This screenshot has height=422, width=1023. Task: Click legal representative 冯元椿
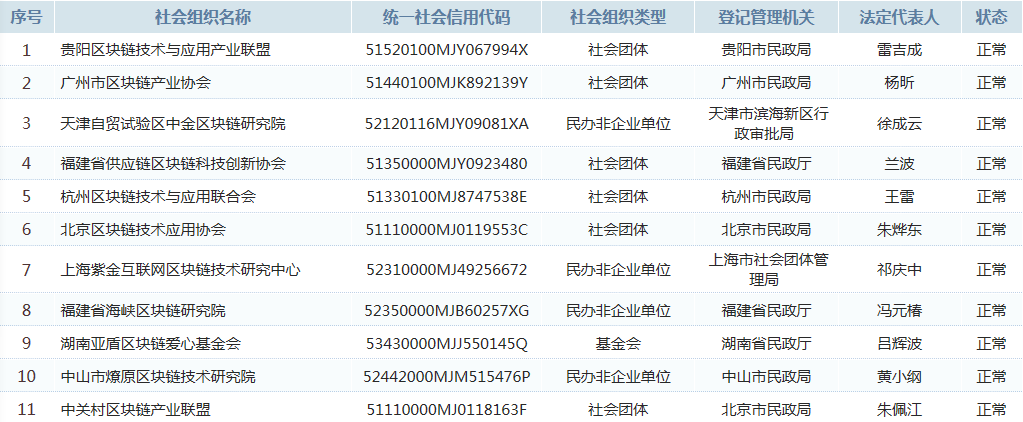click(900, 310)
